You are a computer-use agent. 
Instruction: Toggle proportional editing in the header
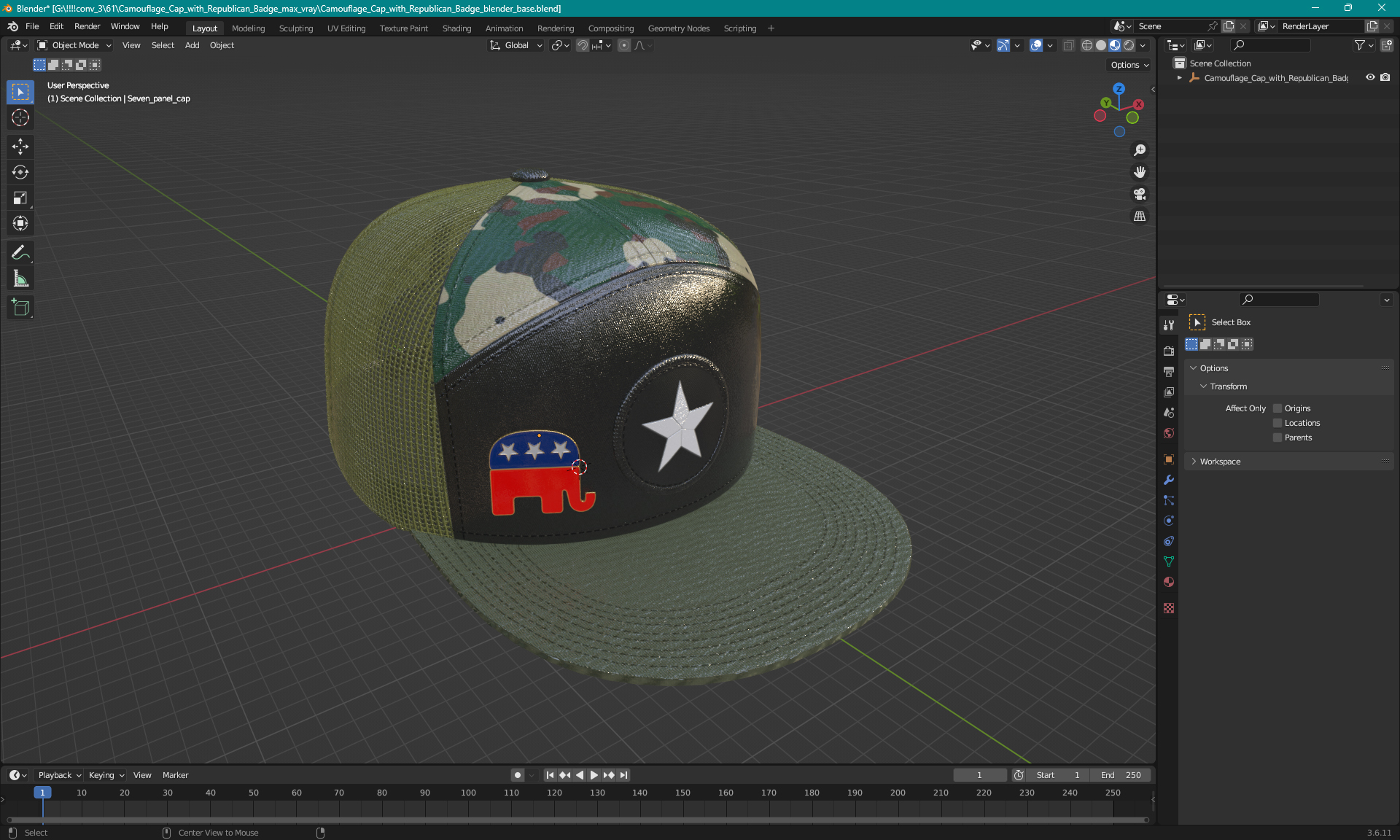coord(624,45)
